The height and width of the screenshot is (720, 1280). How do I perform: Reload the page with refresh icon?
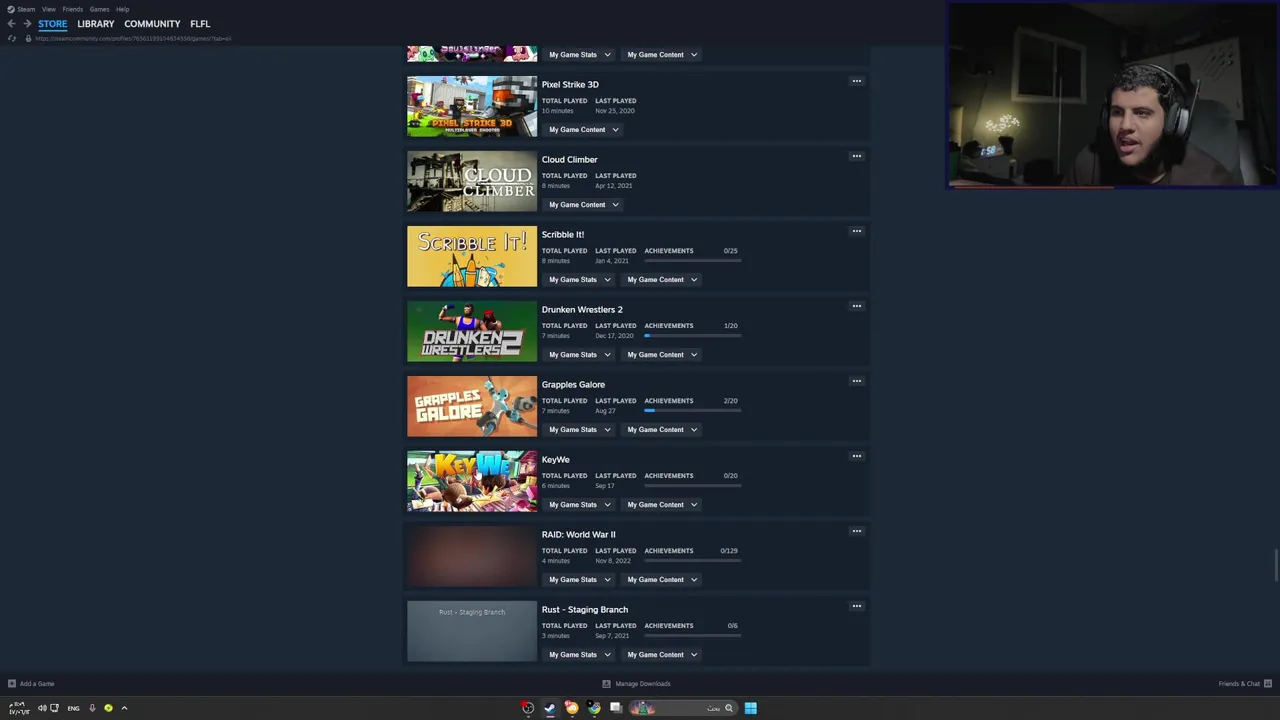point(11,39)
